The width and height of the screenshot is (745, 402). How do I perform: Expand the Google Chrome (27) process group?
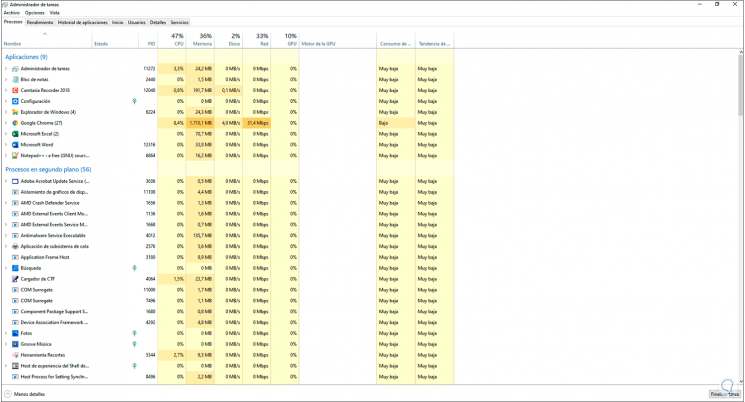(6, 123)
